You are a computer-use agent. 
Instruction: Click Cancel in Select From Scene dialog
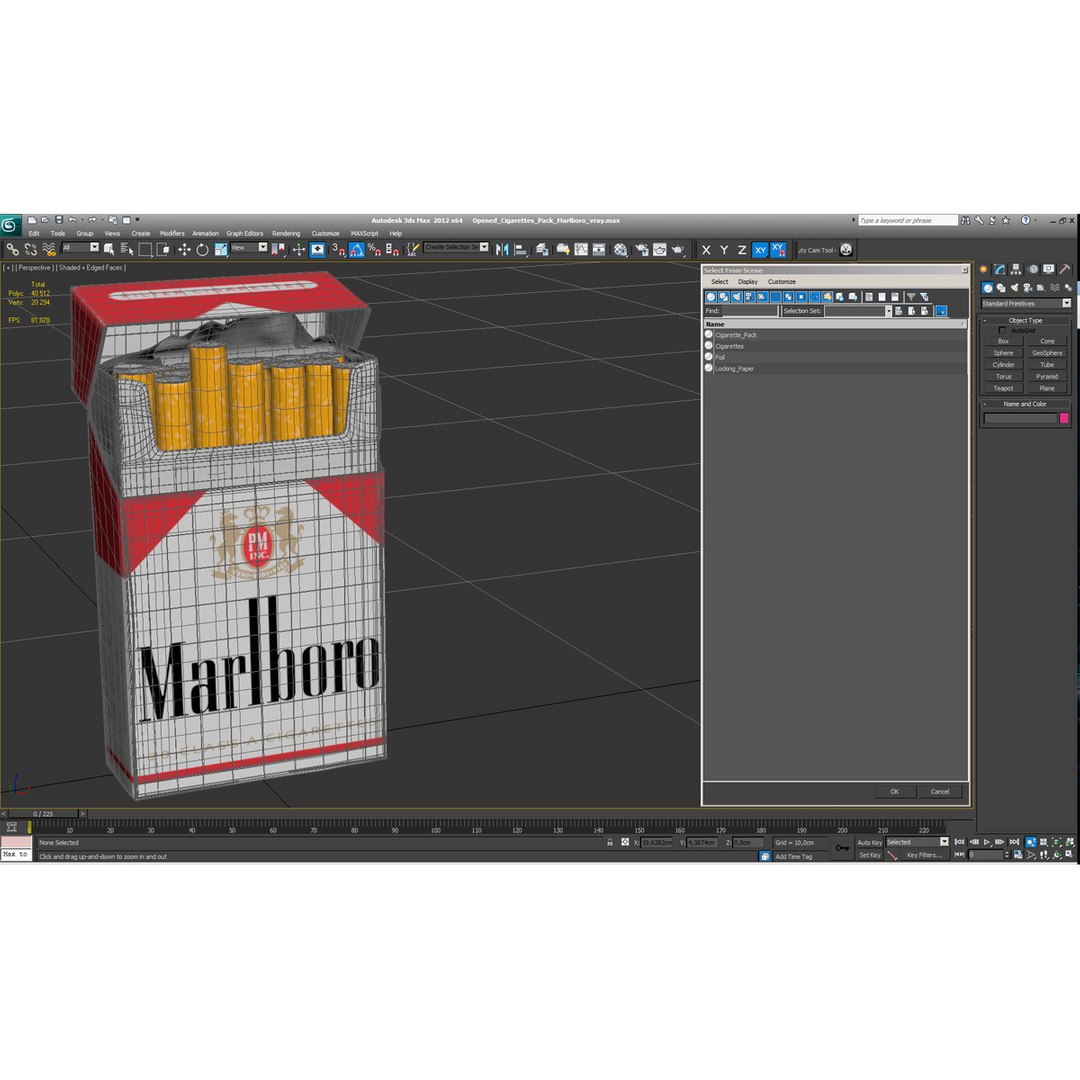(x=939, y=791)
